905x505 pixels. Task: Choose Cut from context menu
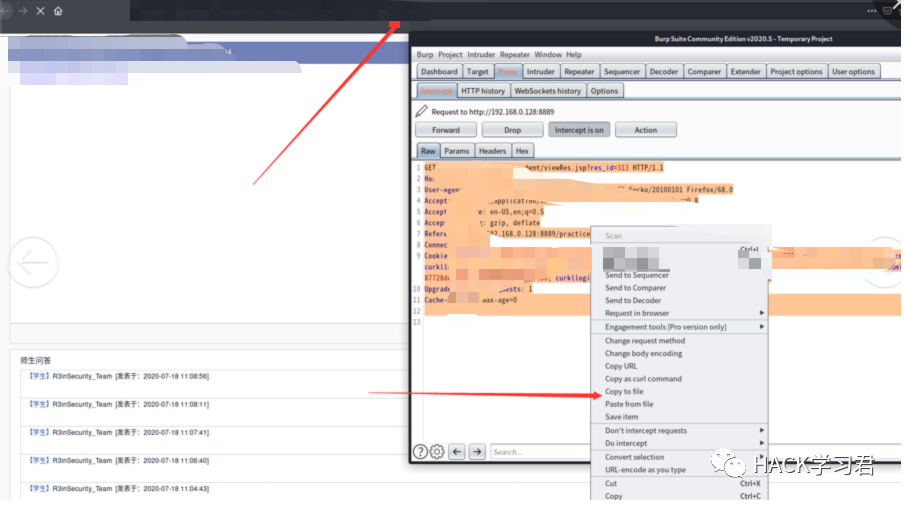tap(679, 484)
